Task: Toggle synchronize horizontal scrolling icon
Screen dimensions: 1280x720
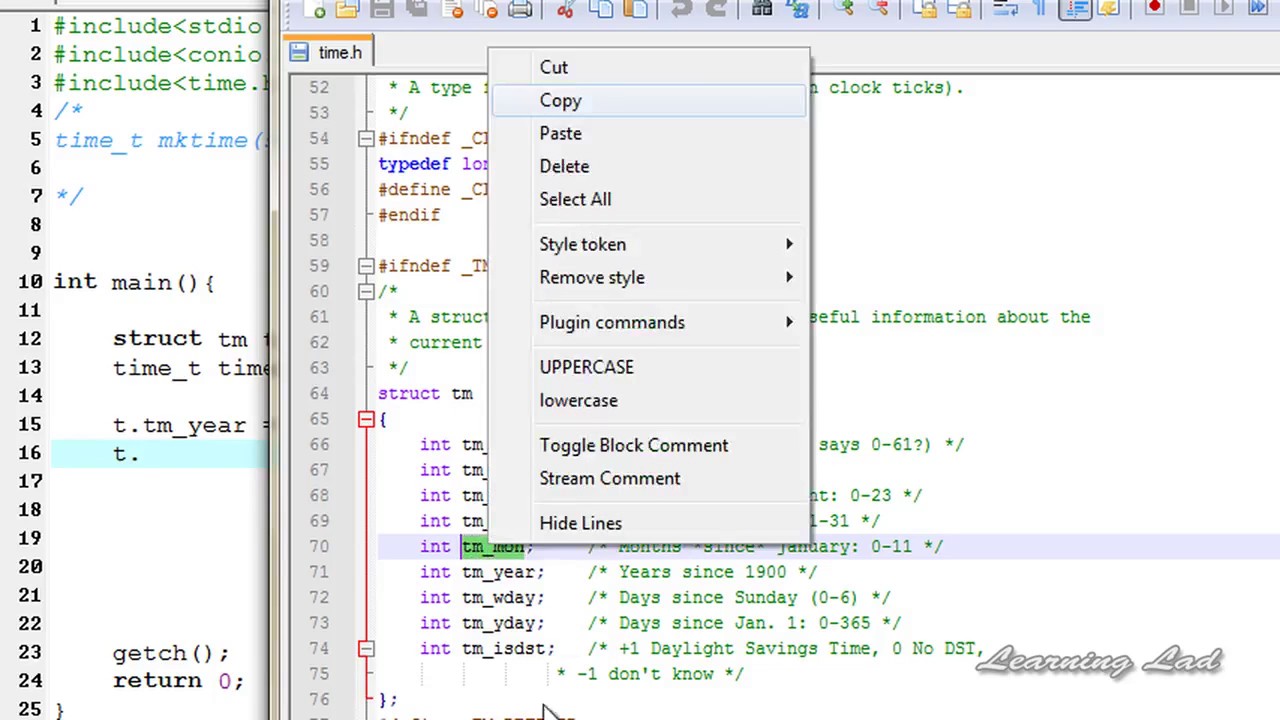Action: [x=961, y=9]
